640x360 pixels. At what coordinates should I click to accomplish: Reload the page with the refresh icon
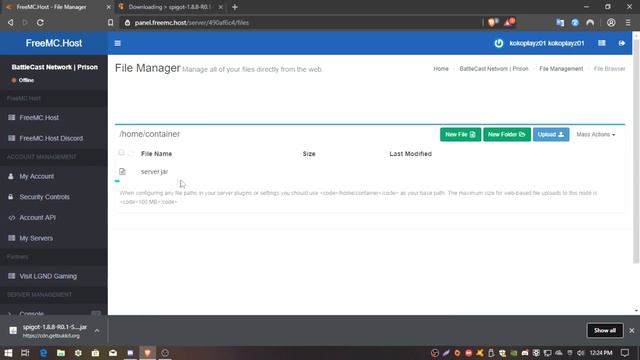click(40, 22)
